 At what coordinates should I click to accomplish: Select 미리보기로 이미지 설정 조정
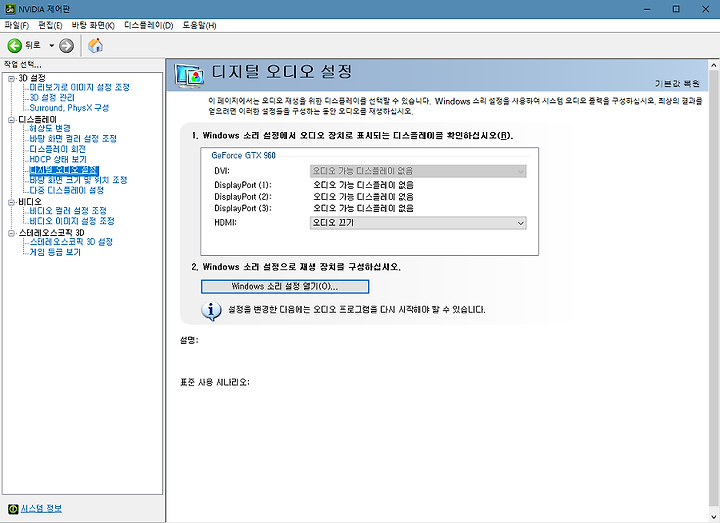[x=79, y=87]
